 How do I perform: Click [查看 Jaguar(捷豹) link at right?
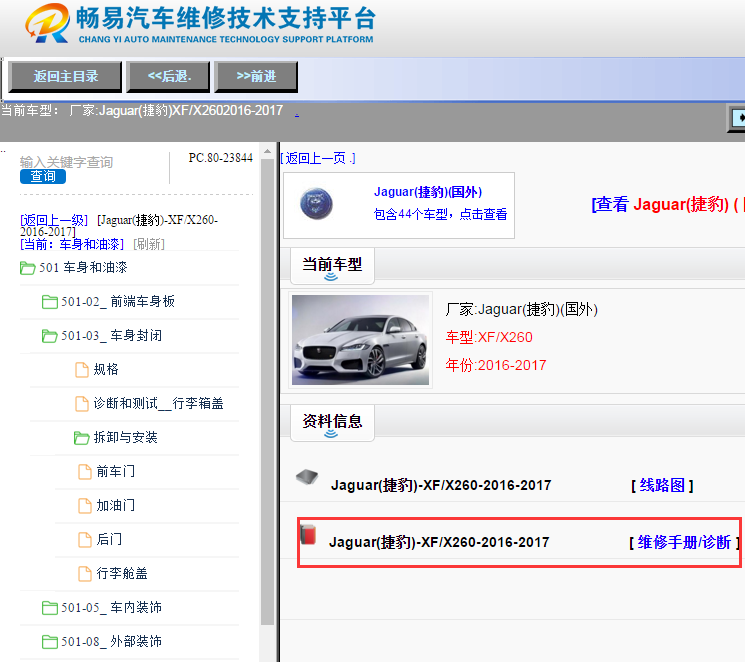(668, 204)
